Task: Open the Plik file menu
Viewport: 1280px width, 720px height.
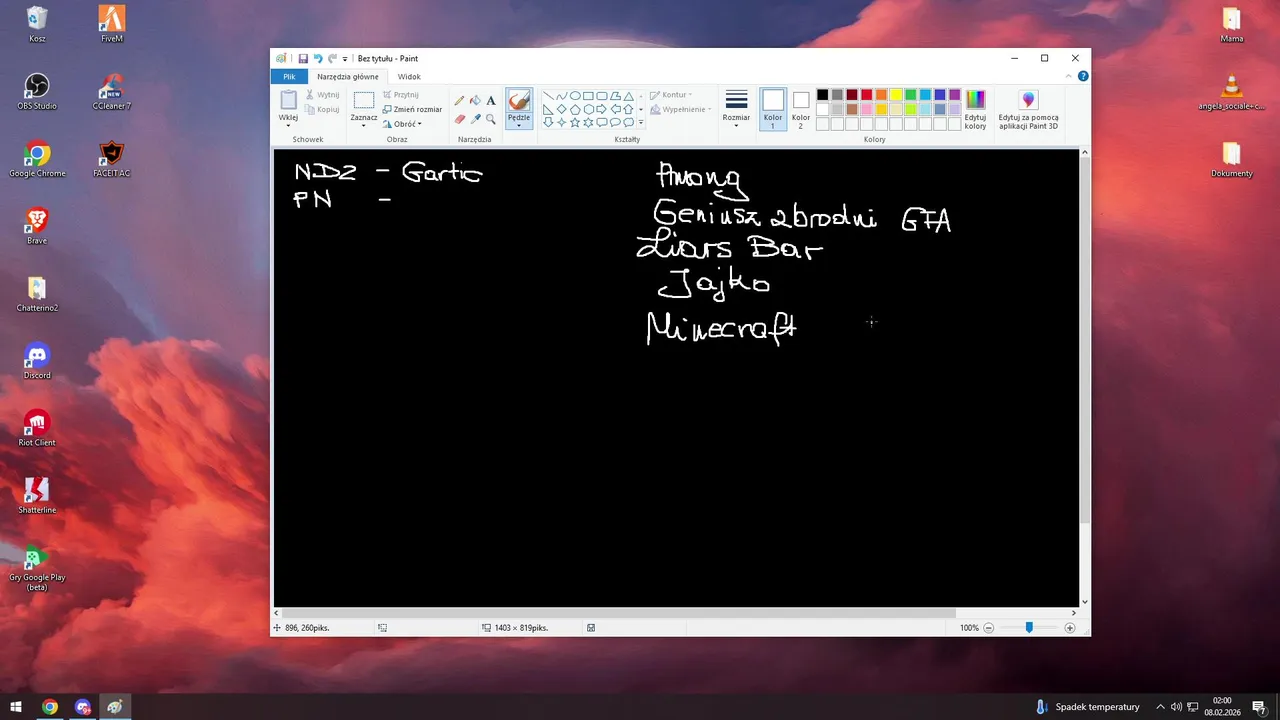Action: click(289, 76)
